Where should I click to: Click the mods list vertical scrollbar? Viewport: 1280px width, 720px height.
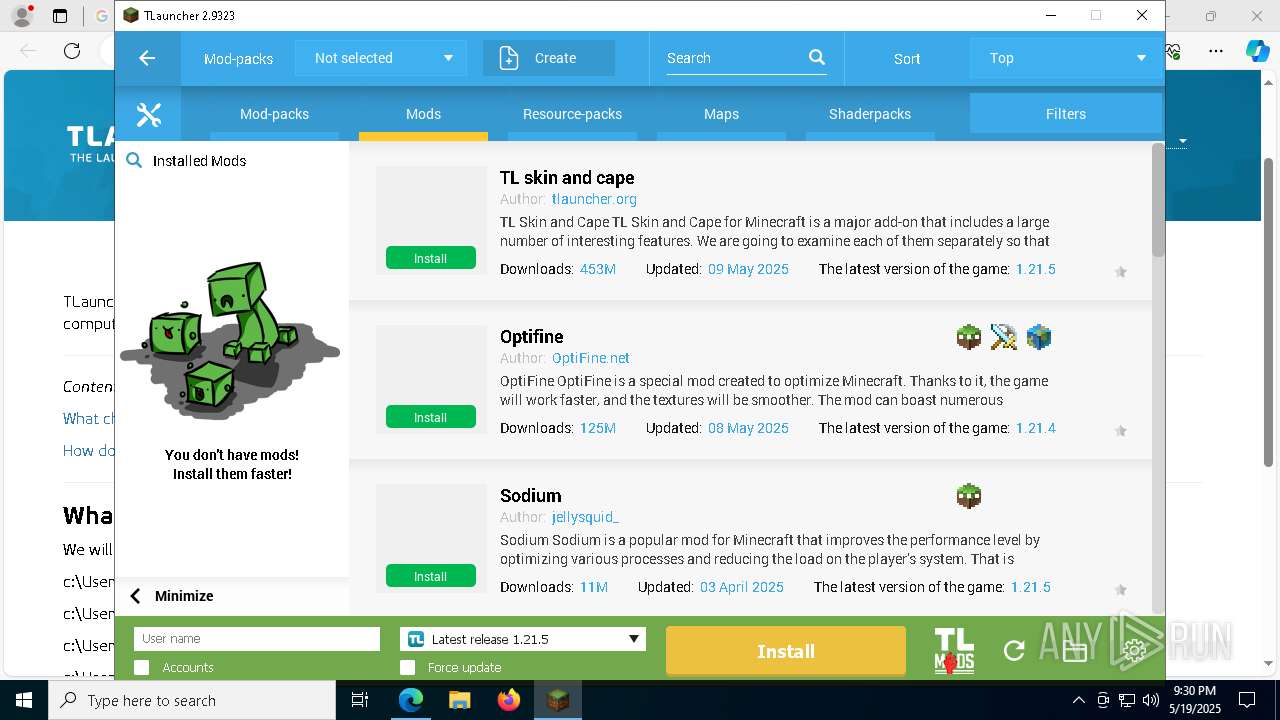(1158, 200)
